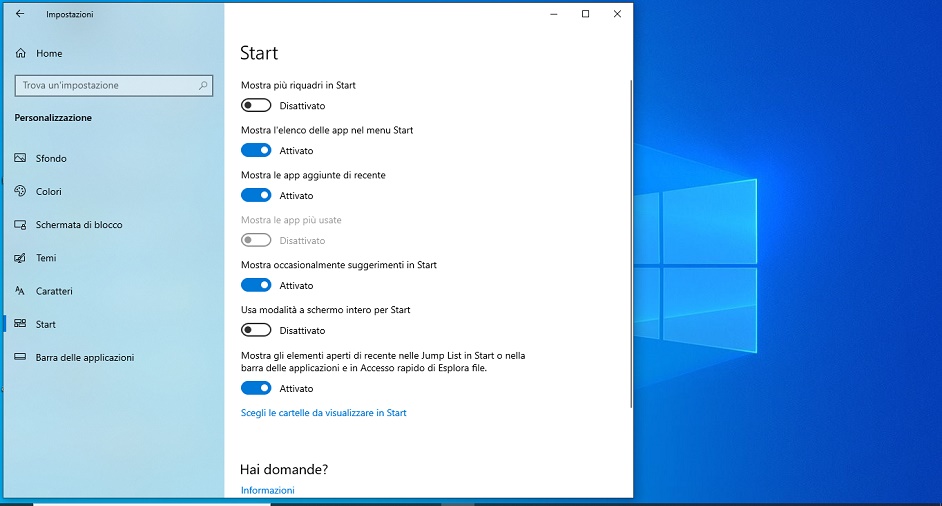Select the Start section label
This screenshot has width=942, height=506.
46,325
